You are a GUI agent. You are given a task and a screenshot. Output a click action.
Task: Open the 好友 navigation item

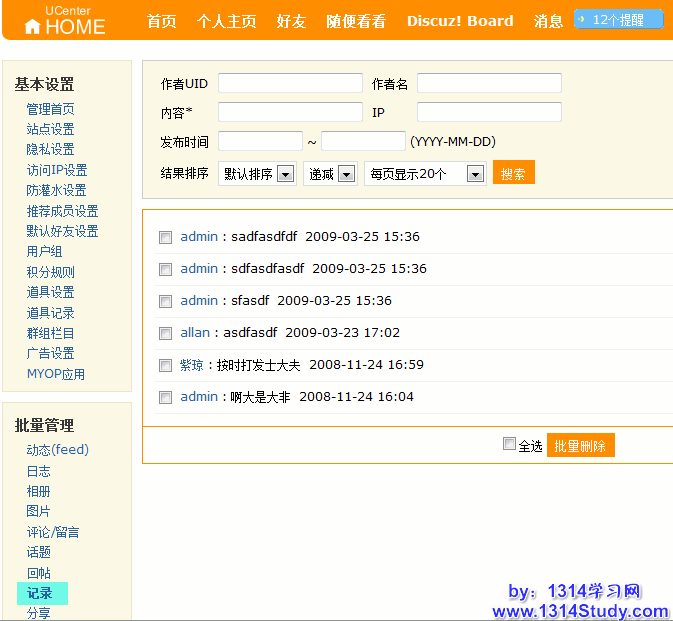coord(291,21)
